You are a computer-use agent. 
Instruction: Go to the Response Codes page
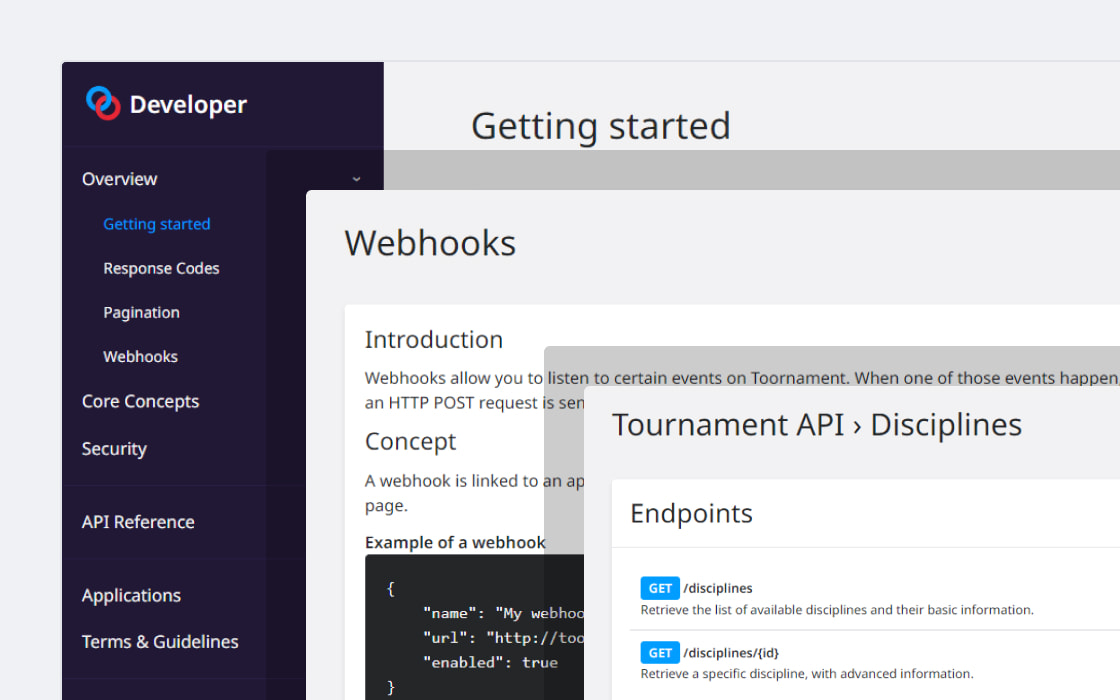coord(161,268)
